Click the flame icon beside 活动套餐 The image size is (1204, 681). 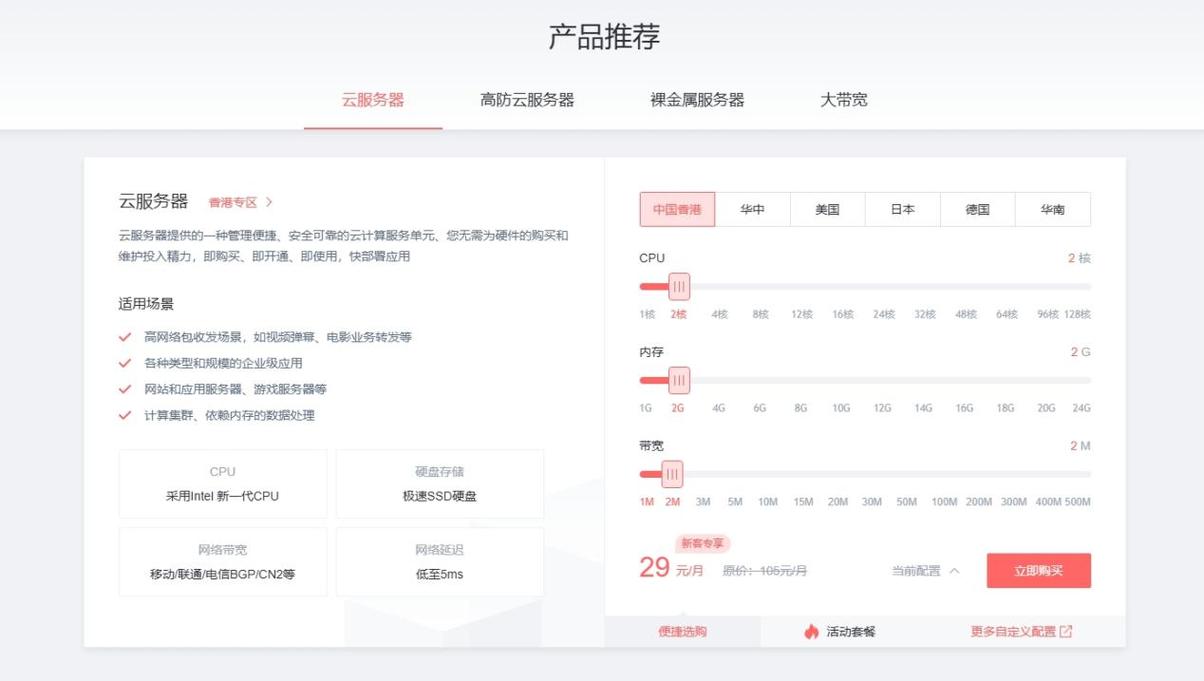tap(811, 632)
